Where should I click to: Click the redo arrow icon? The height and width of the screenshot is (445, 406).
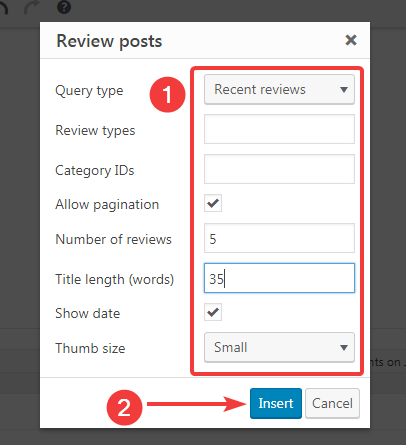[32, 7]
